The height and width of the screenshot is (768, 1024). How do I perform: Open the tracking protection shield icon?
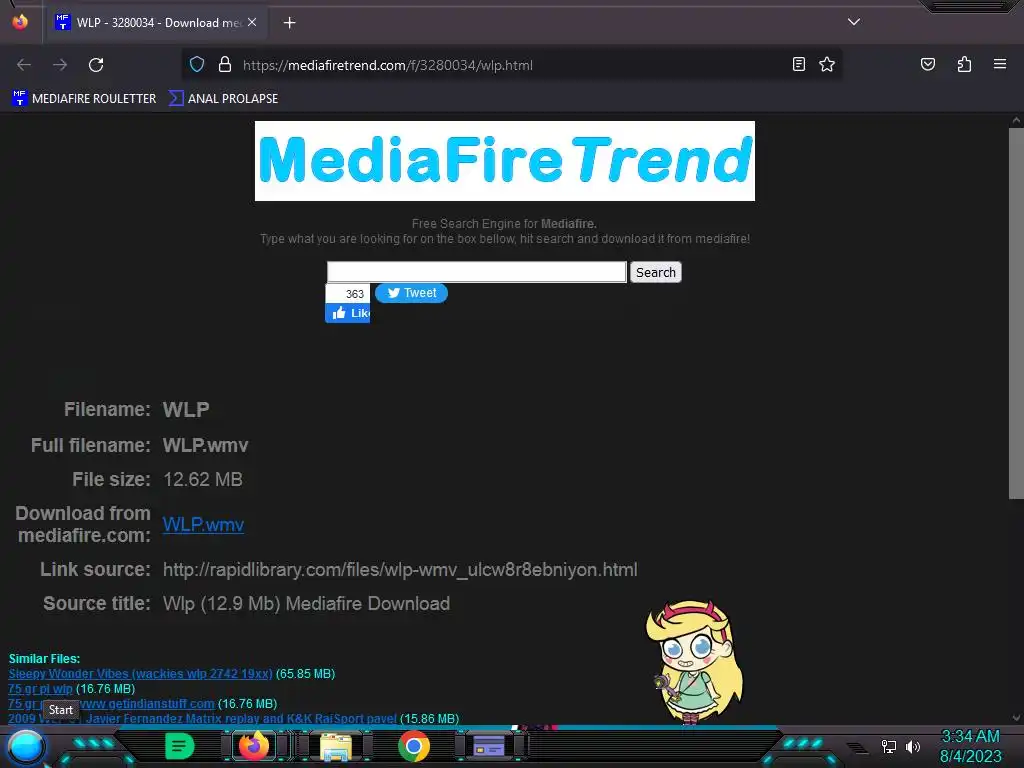197,65
